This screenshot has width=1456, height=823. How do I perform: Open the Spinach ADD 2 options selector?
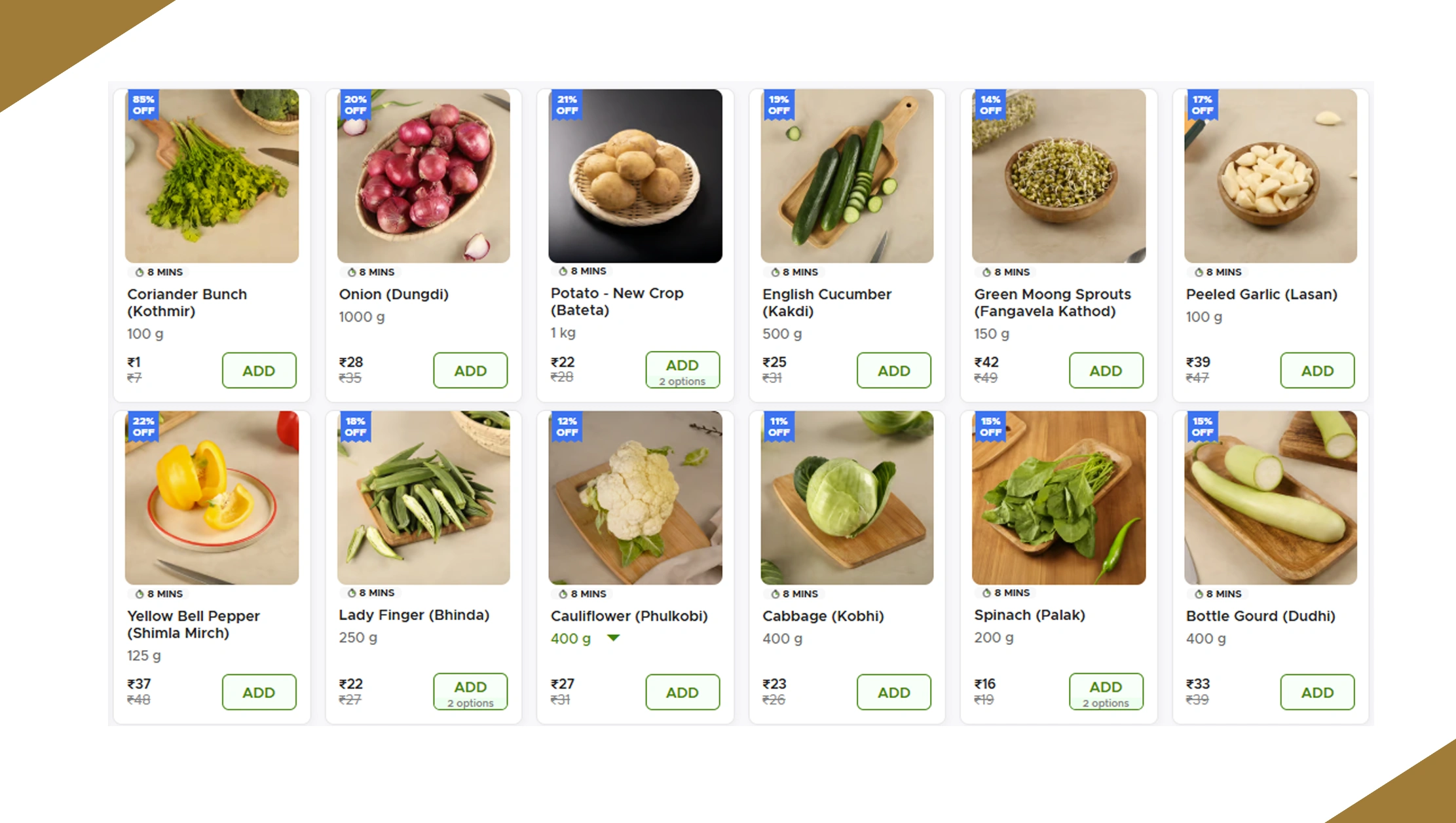[x=1106, y=692]
